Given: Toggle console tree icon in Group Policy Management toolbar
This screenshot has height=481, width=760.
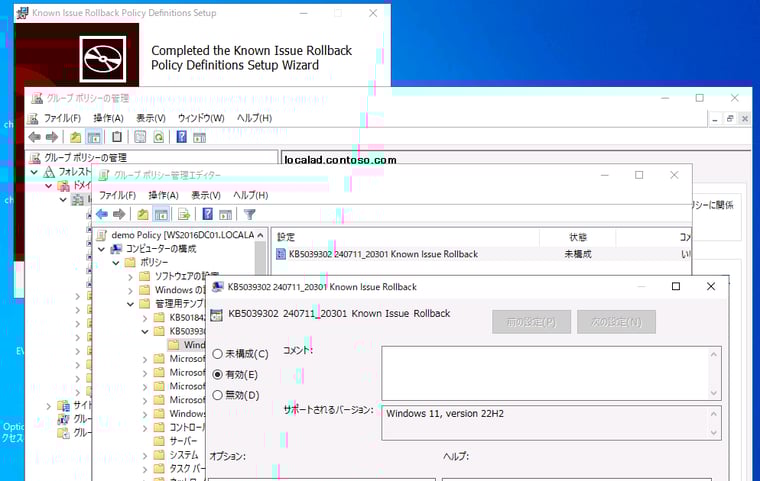Looking at the screenshot, I should coord(94,137).
